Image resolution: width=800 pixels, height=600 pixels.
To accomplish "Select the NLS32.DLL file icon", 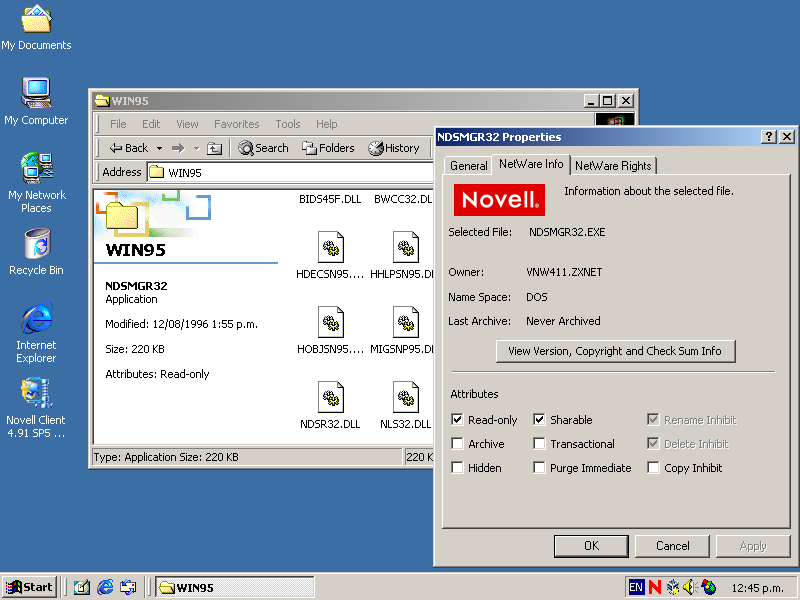I will (x=406, y=397).
